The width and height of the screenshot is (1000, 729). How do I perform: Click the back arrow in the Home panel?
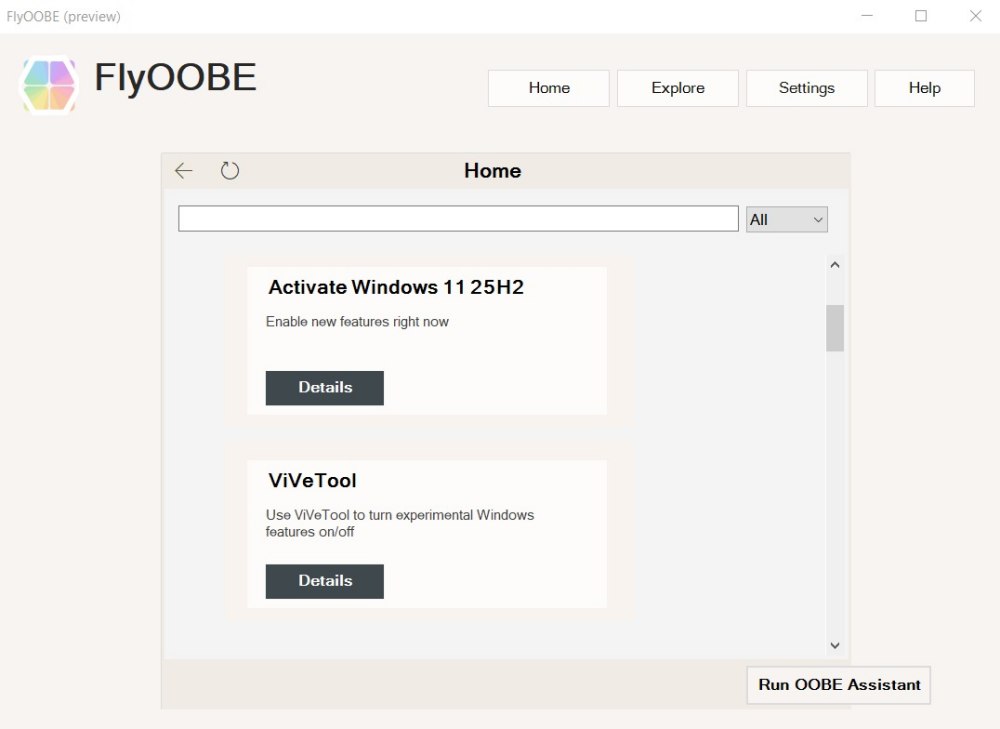click(x=183, y=170)
